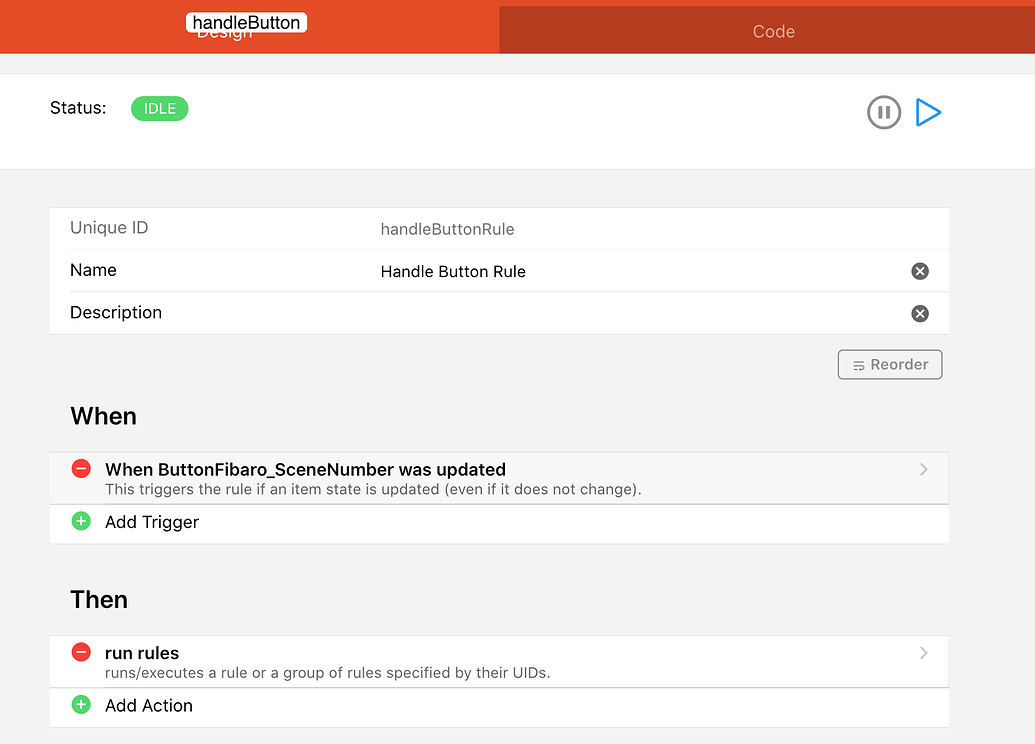Click the Add Action label
Viewport: 1035px width, 744px height.
[x=148, y=705]
